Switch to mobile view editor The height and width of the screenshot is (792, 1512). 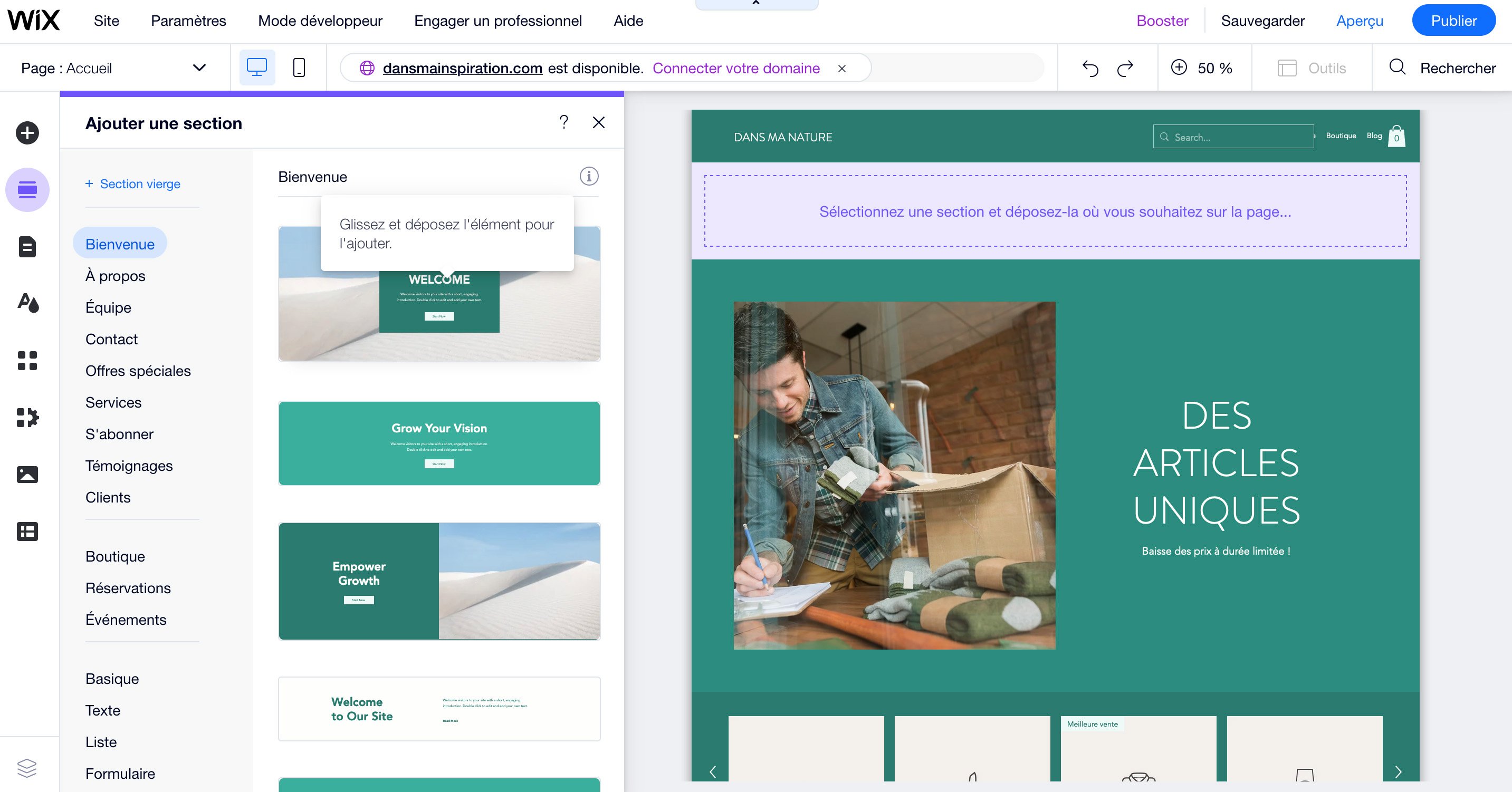click(x=299, y=67)
